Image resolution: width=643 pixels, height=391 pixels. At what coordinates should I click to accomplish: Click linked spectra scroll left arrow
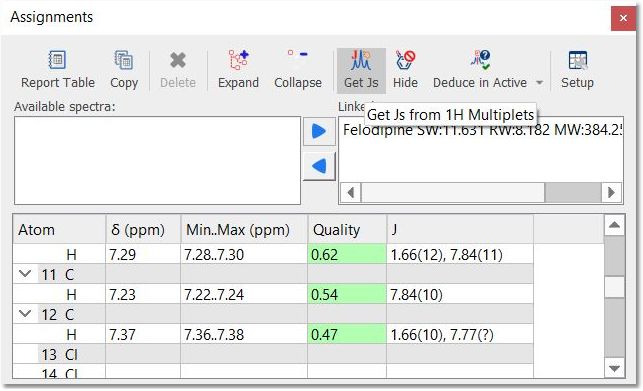(x=351, y=192)
